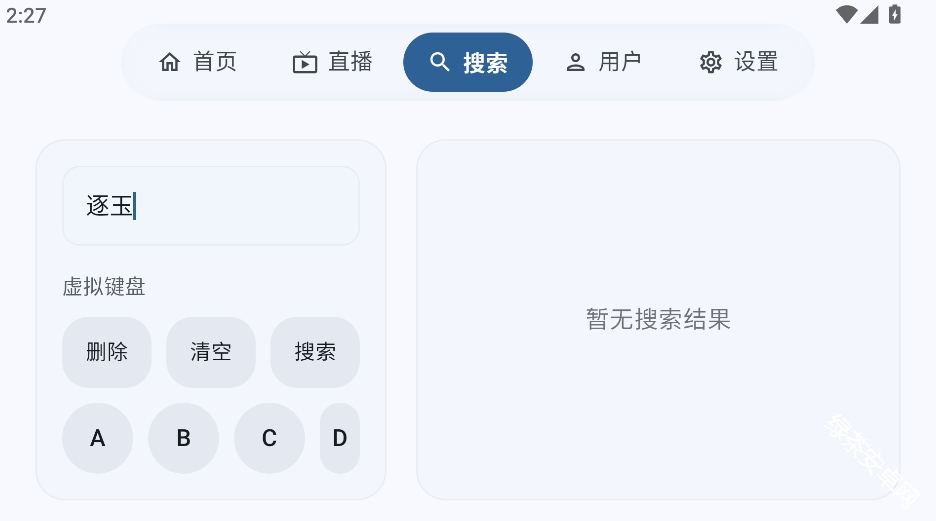936x521 pixels.
Task: Clear the input with the 清空 button
Action: pyautogui.click(x=211, y=352)
